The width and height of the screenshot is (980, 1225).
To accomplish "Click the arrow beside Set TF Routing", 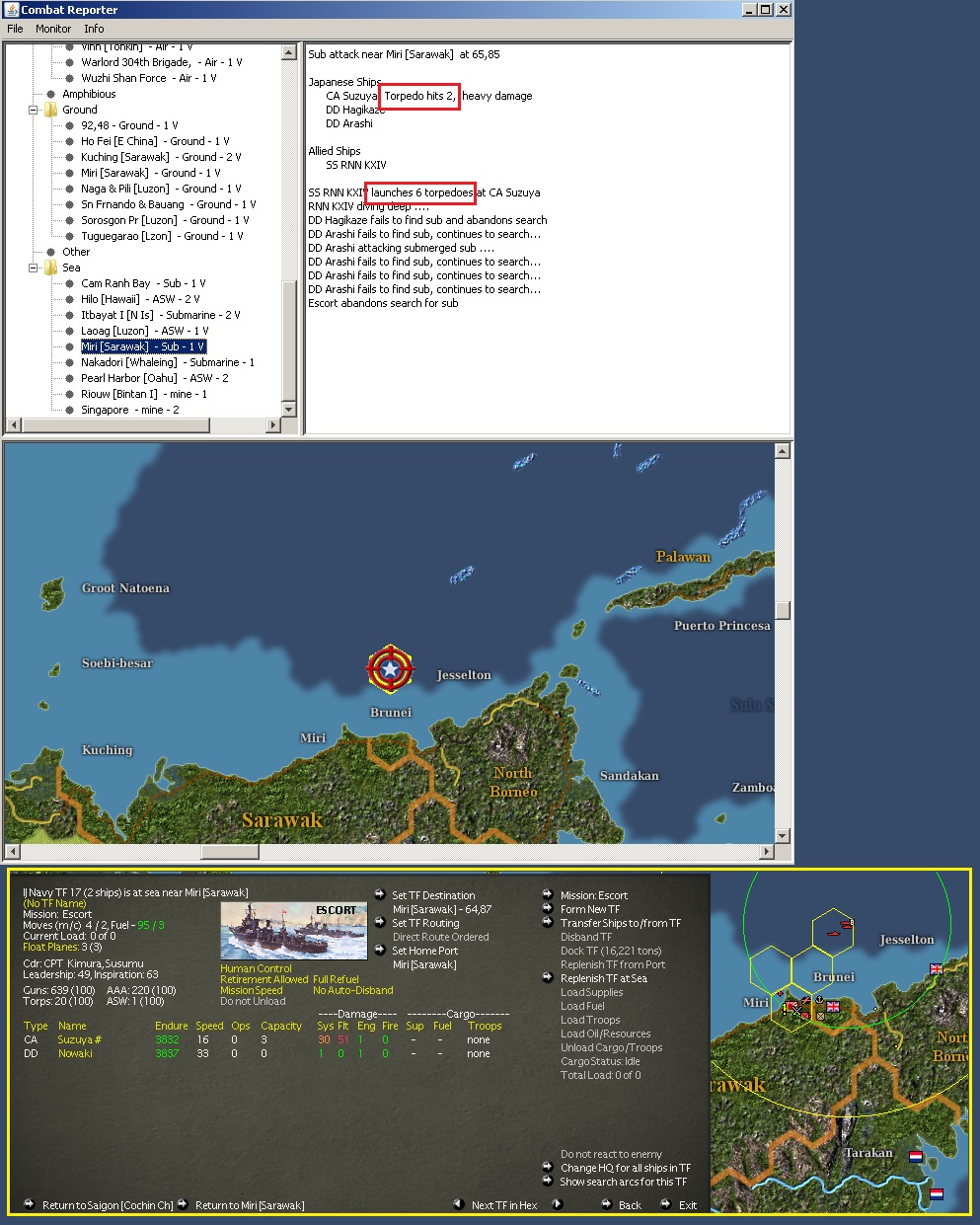I will (379, 922).
